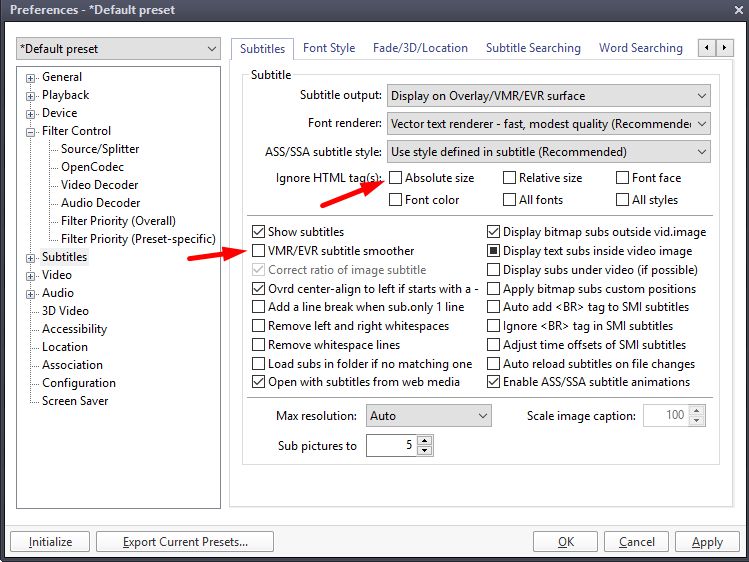This screenshot has width=749, height=562.
Task: Check Ignore BR tag in SMI subtitles
Action: pos(493,326)
